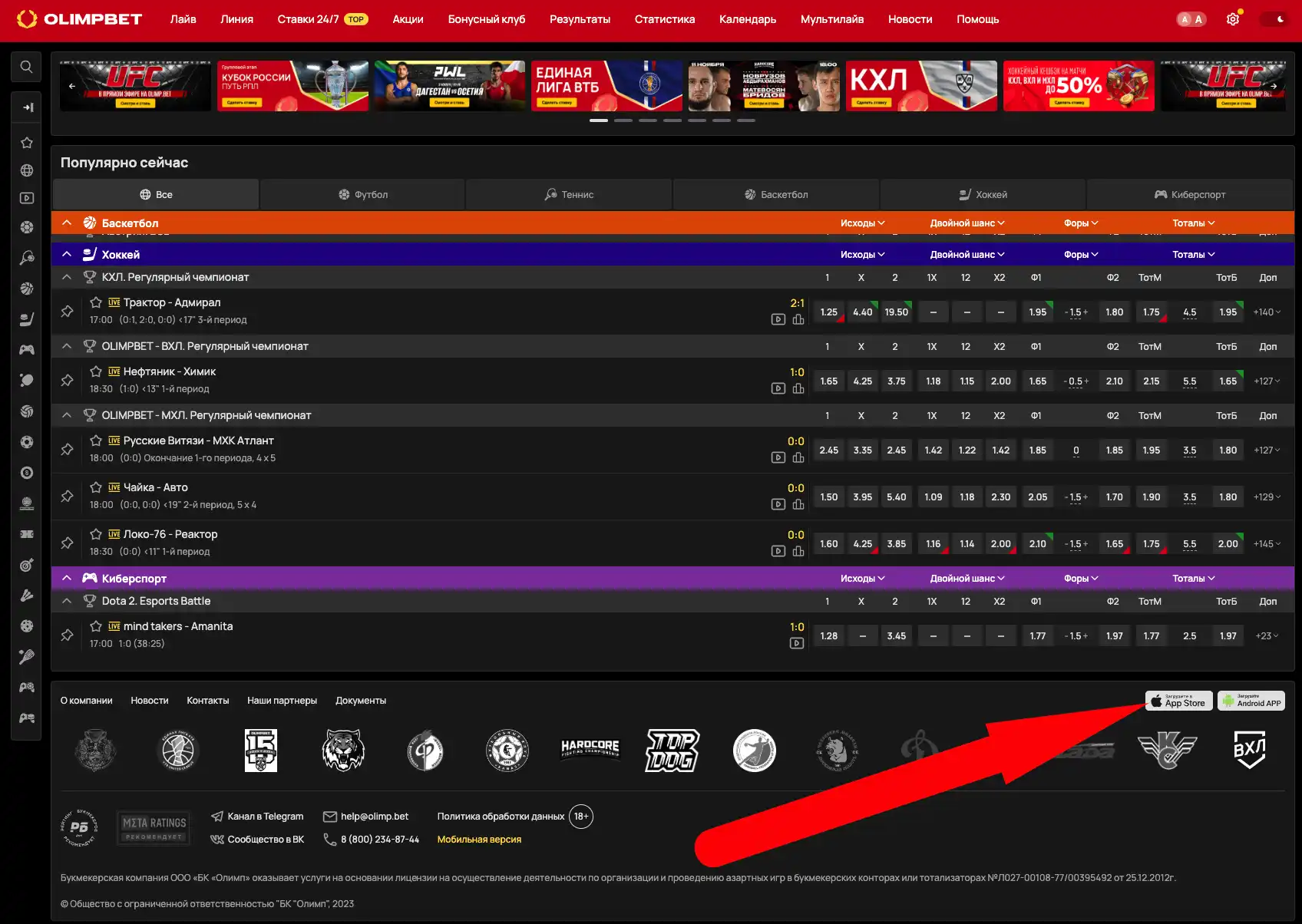Open Канал в Telegram link

click(x=257, y=817)
